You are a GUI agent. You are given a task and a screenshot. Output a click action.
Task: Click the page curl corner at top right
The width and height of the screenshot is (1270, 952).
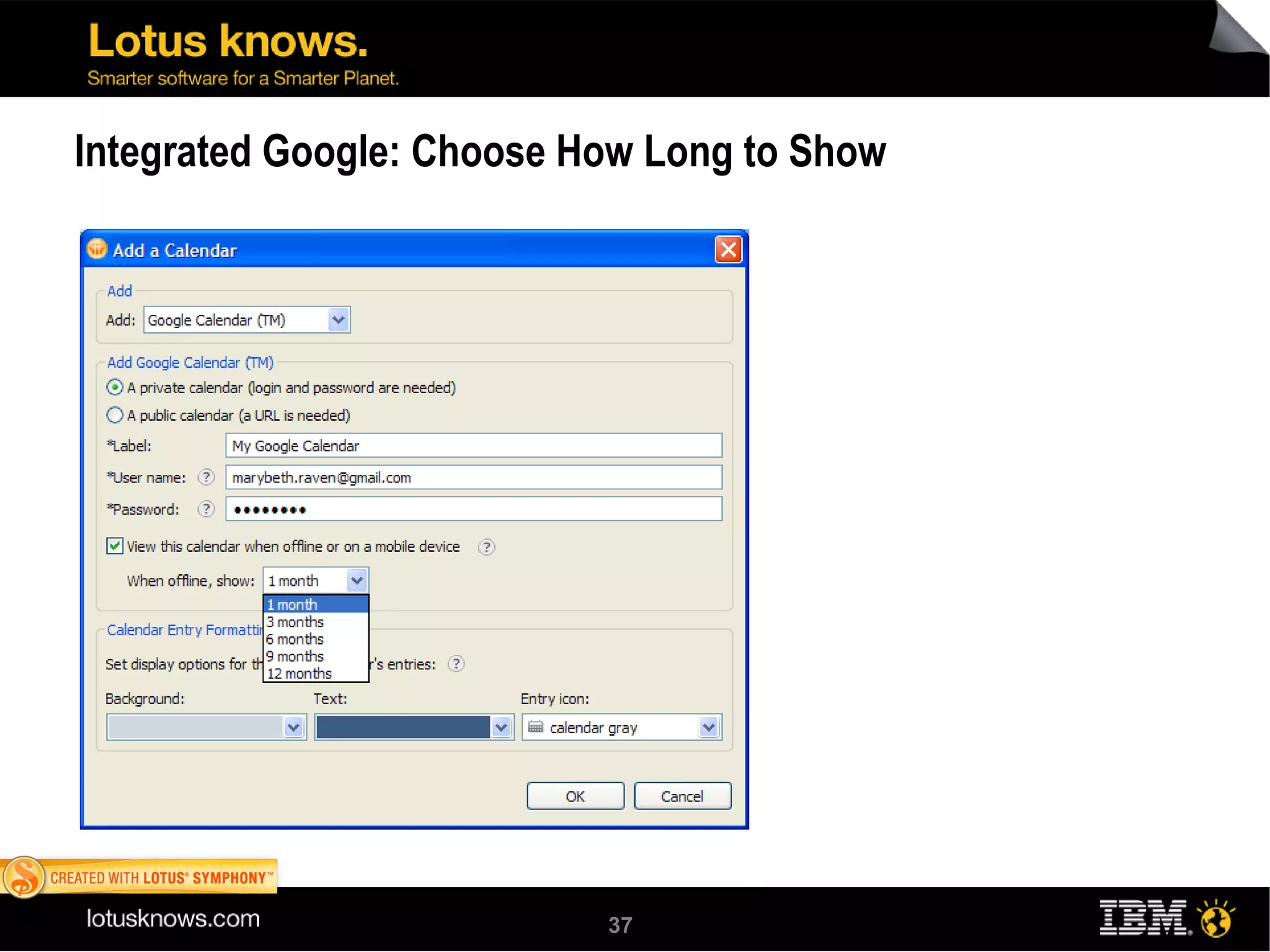pyautogui.click(x=1238, y=27)
